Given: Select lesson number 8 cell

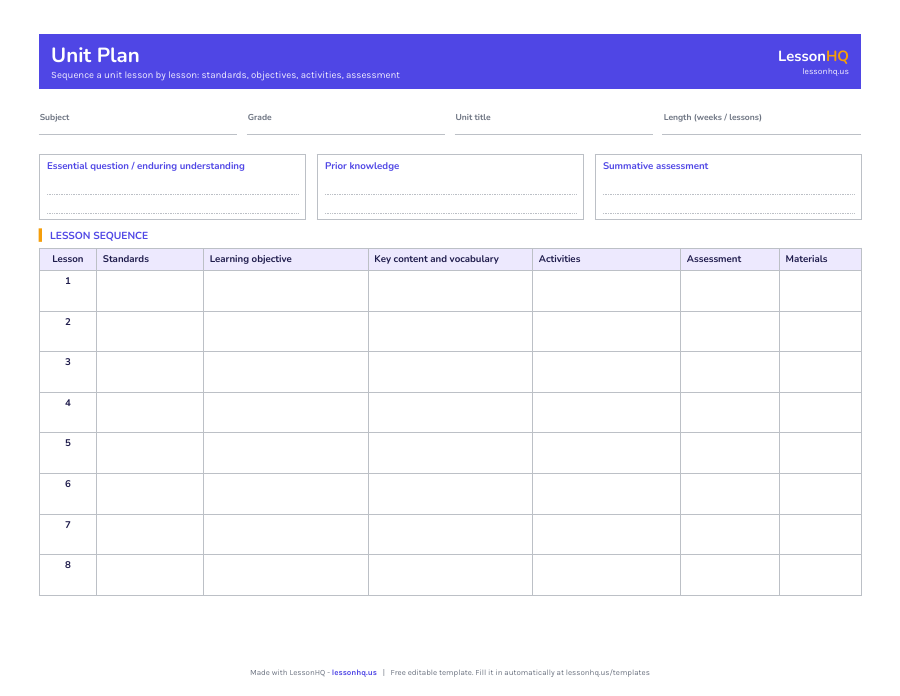Looking at the screenshot, I should coord(68,575).
